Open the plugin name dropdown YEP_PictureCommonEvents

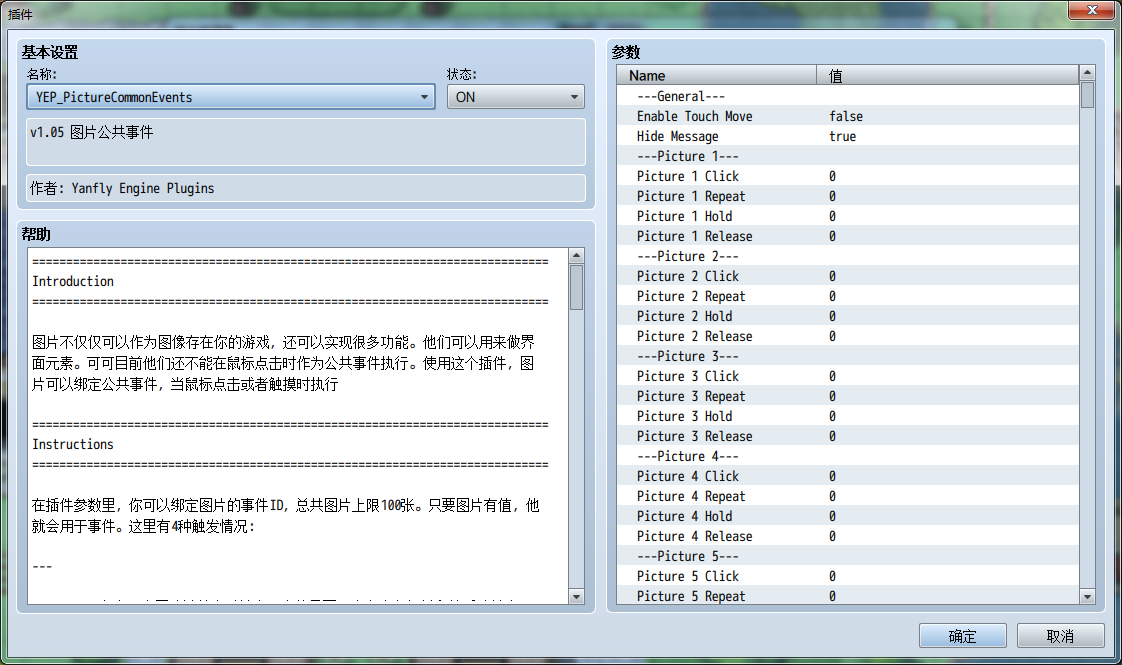pyautogui.click(x=230, y=97)
